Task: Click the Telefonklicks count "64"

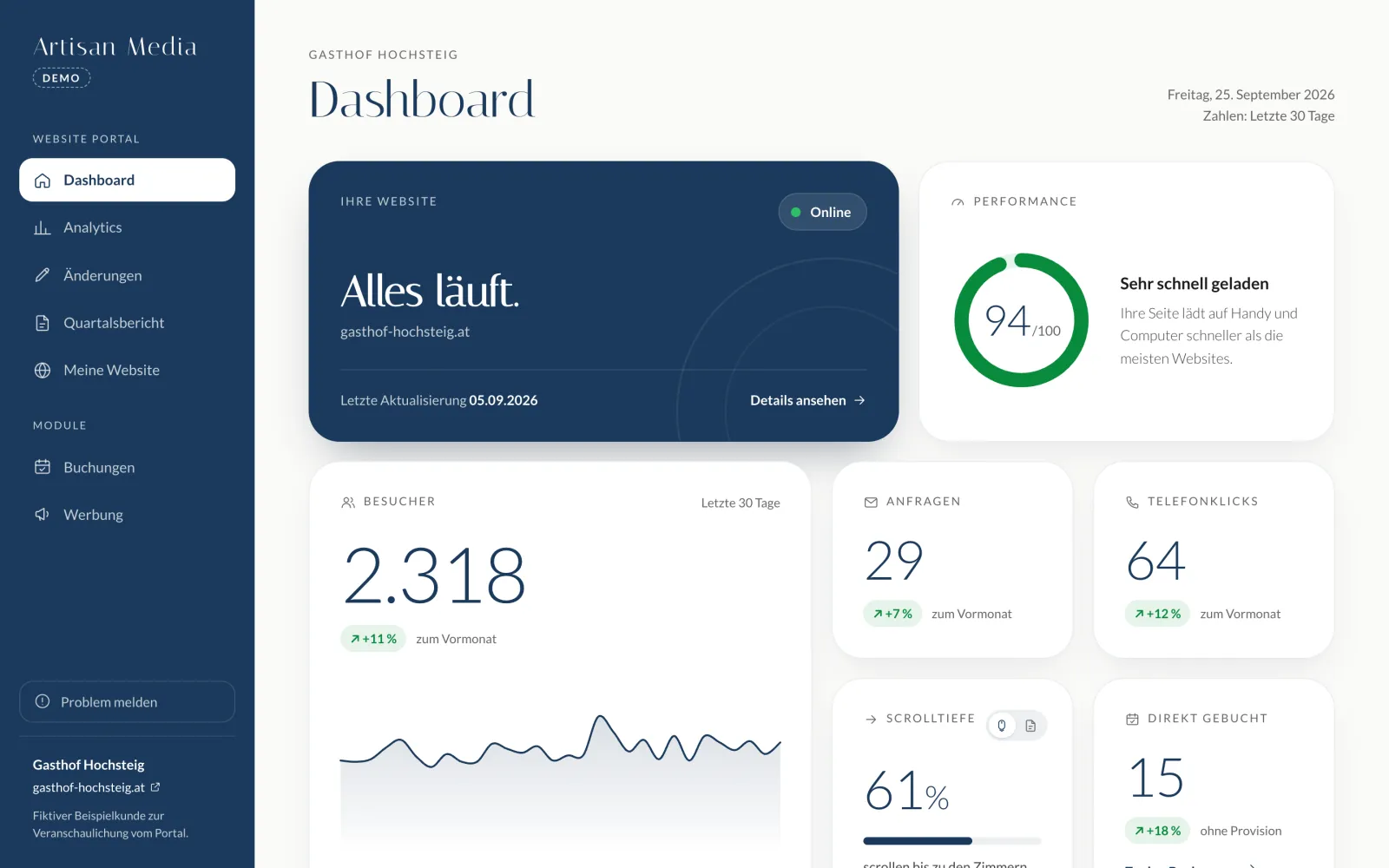Action: point(1156,561)
